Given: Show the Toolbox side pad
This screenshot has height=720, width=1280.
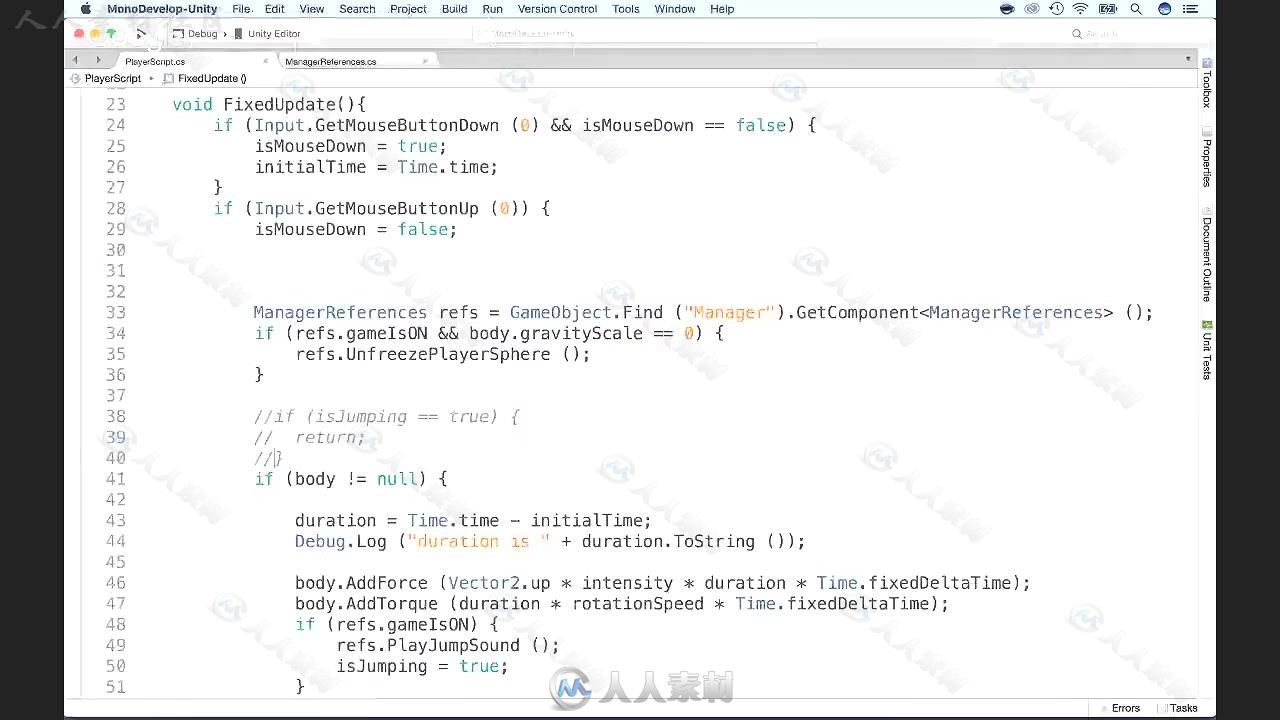Looking at the screenshot, I should pyautogui.click(x=1207, y=81).
